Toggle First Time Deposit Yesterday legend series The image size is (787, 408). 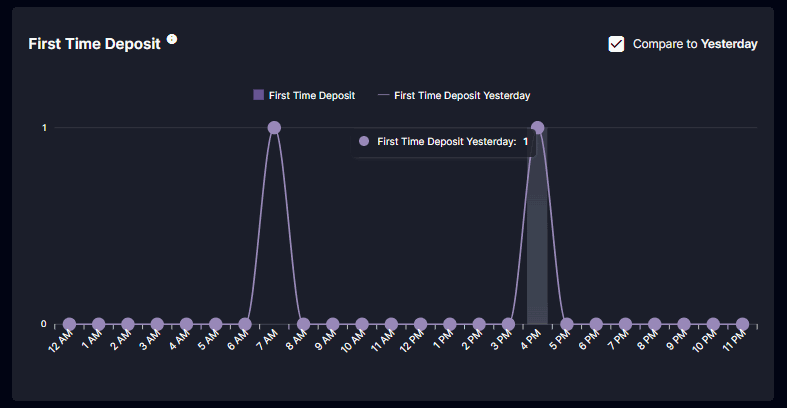pyautogui.click(x=454, y=95)
